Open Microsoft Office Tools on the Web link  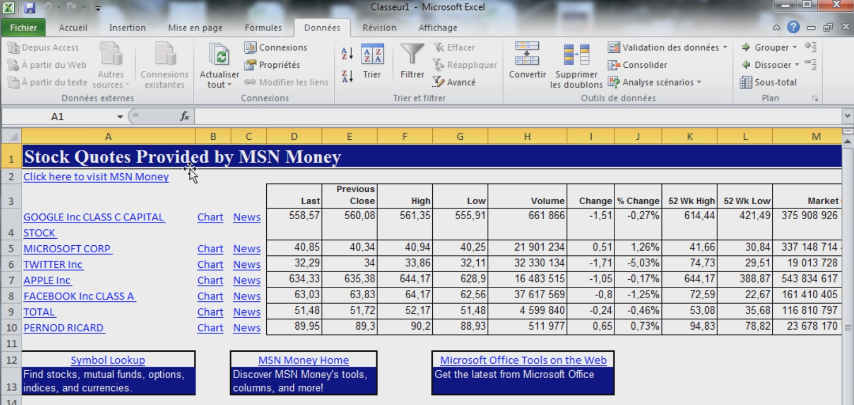(x=523, y=360)
